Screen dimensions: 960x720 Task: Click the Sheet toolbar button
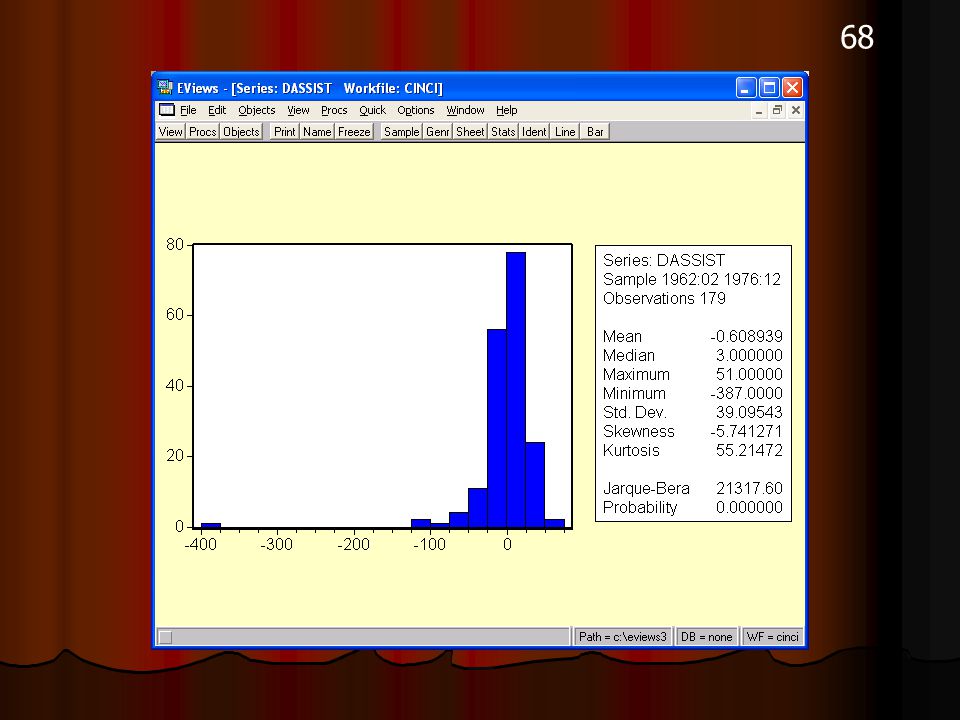click(x=470, y=132)
